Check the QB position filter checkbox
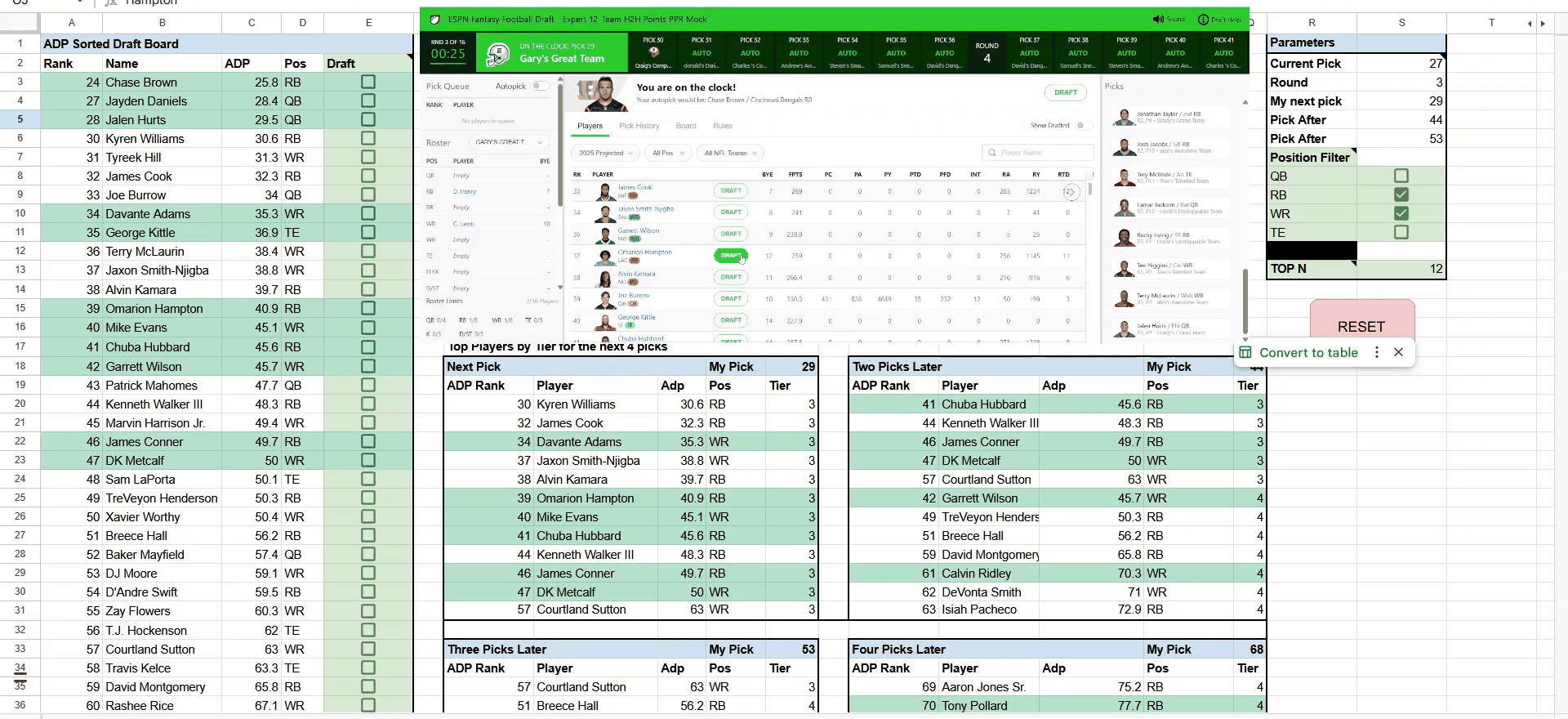Image resolution: width=1568 pixels, height=719 pixels. tap(1401, 176)
